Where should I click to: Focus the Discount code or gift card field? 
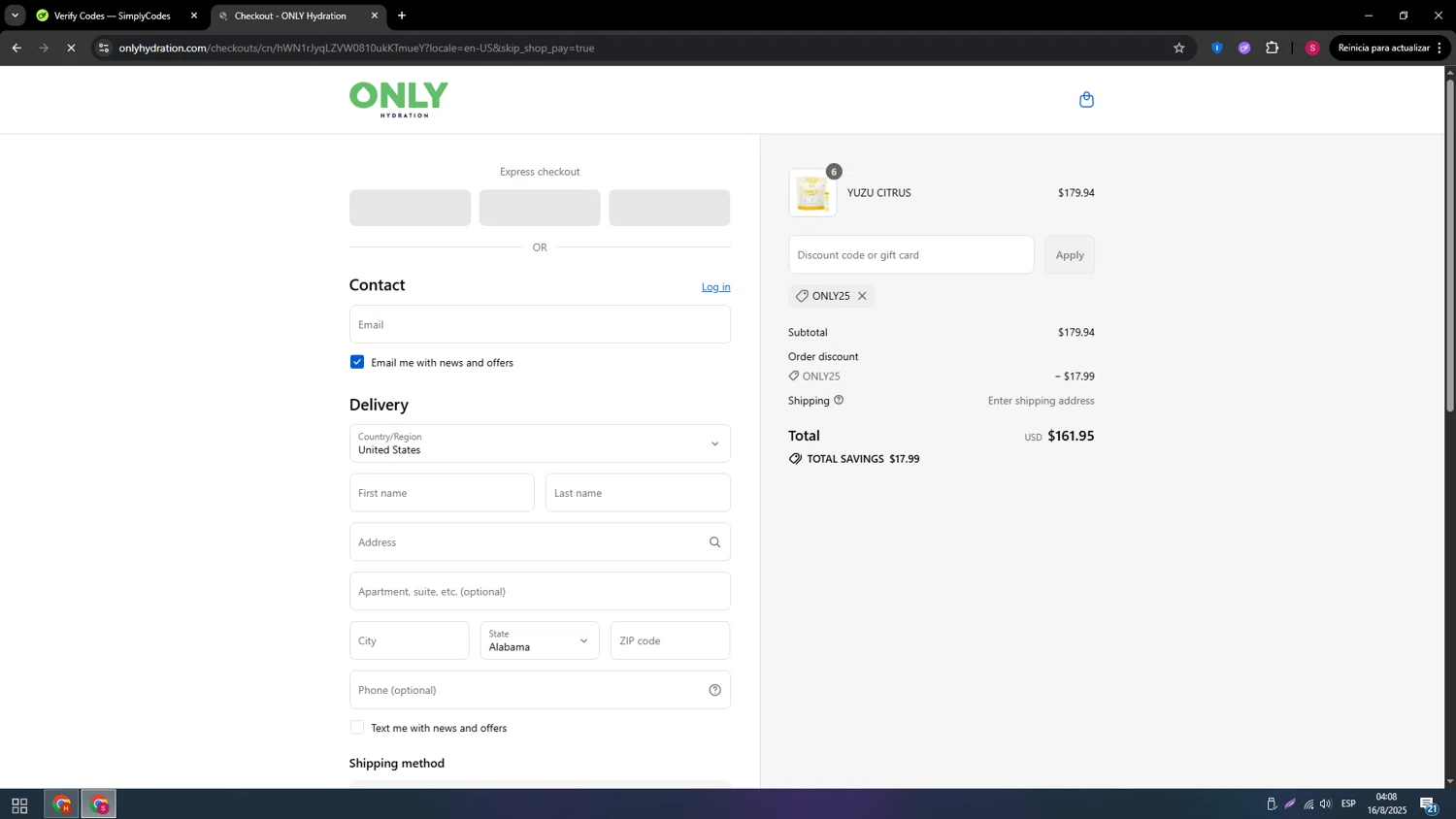click(x=911, y=255)
